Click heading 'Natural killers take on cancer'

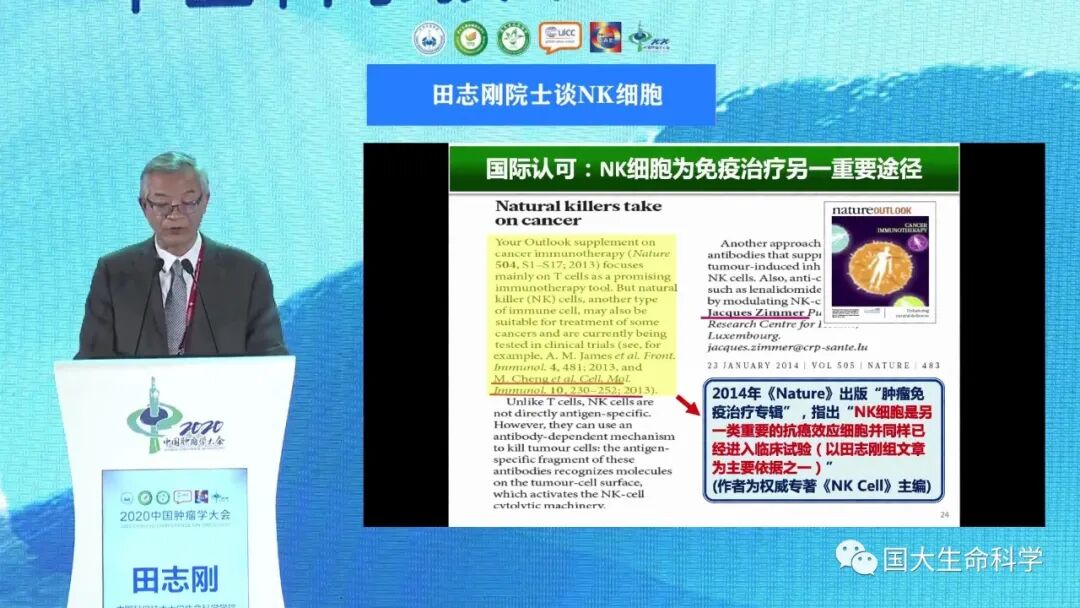(x=578, y=213)
